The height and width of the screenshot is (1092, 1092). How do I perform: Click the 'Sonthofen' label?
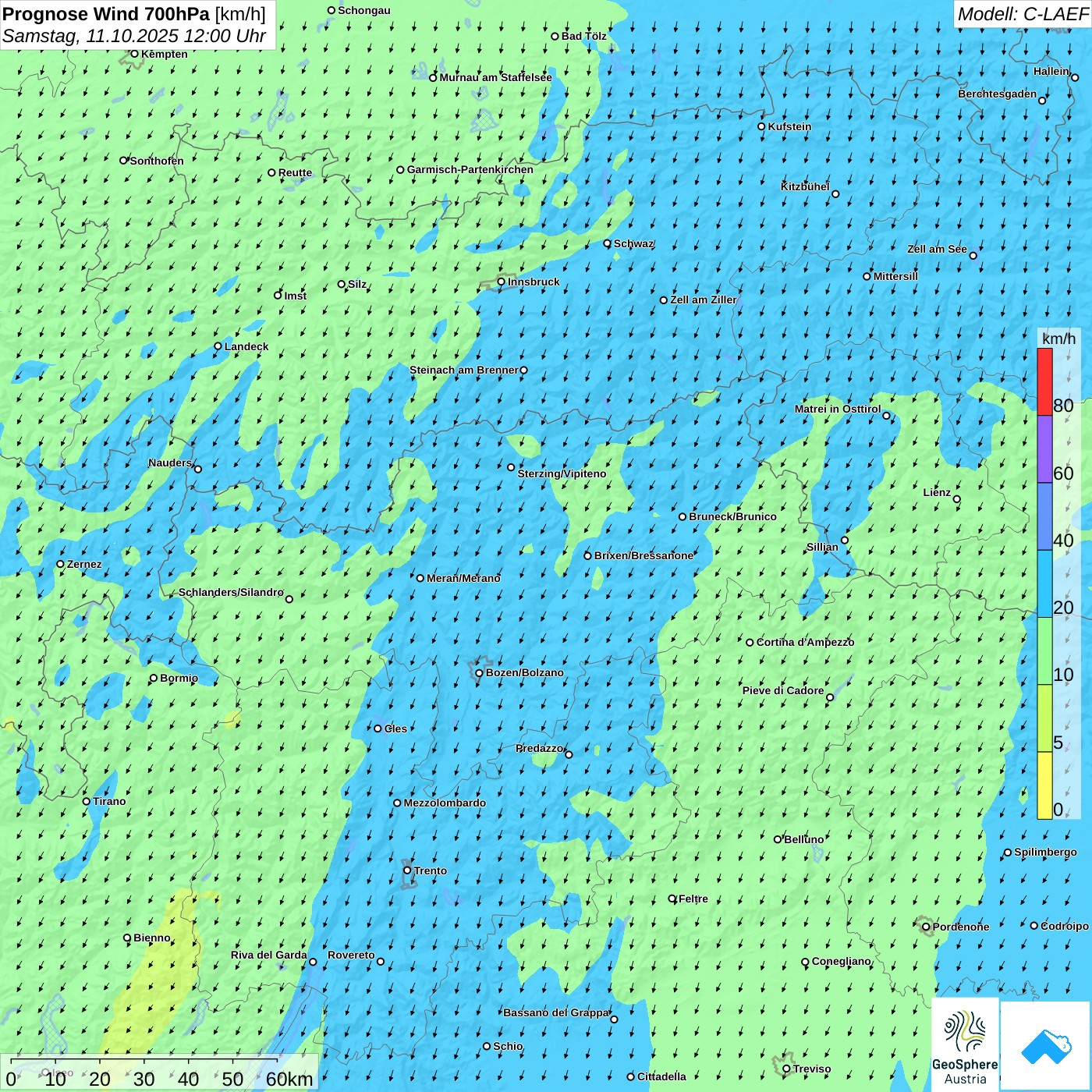click(157, 161)
